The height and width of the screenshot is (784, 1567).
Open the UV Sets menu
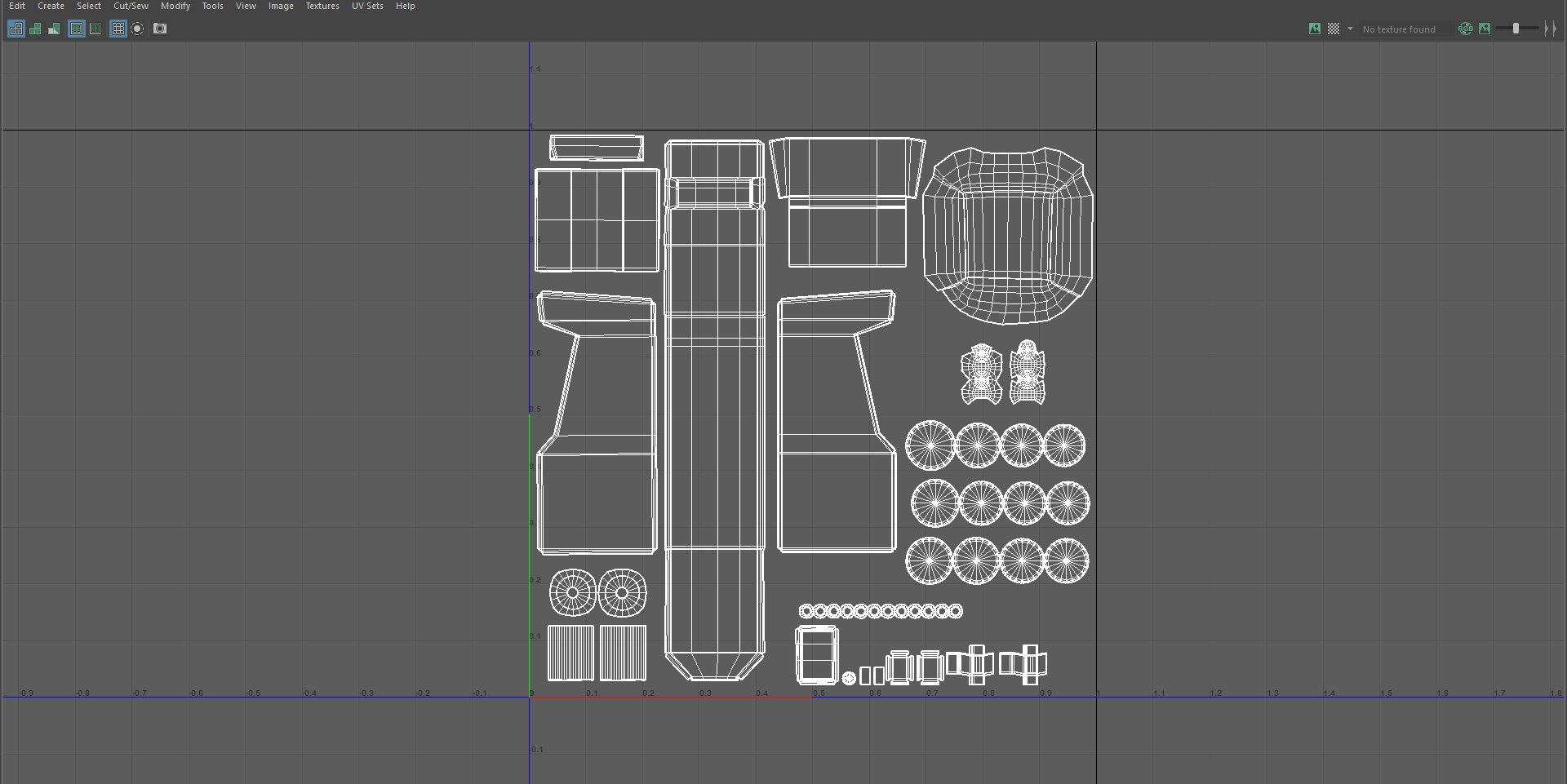coord(367,6)
